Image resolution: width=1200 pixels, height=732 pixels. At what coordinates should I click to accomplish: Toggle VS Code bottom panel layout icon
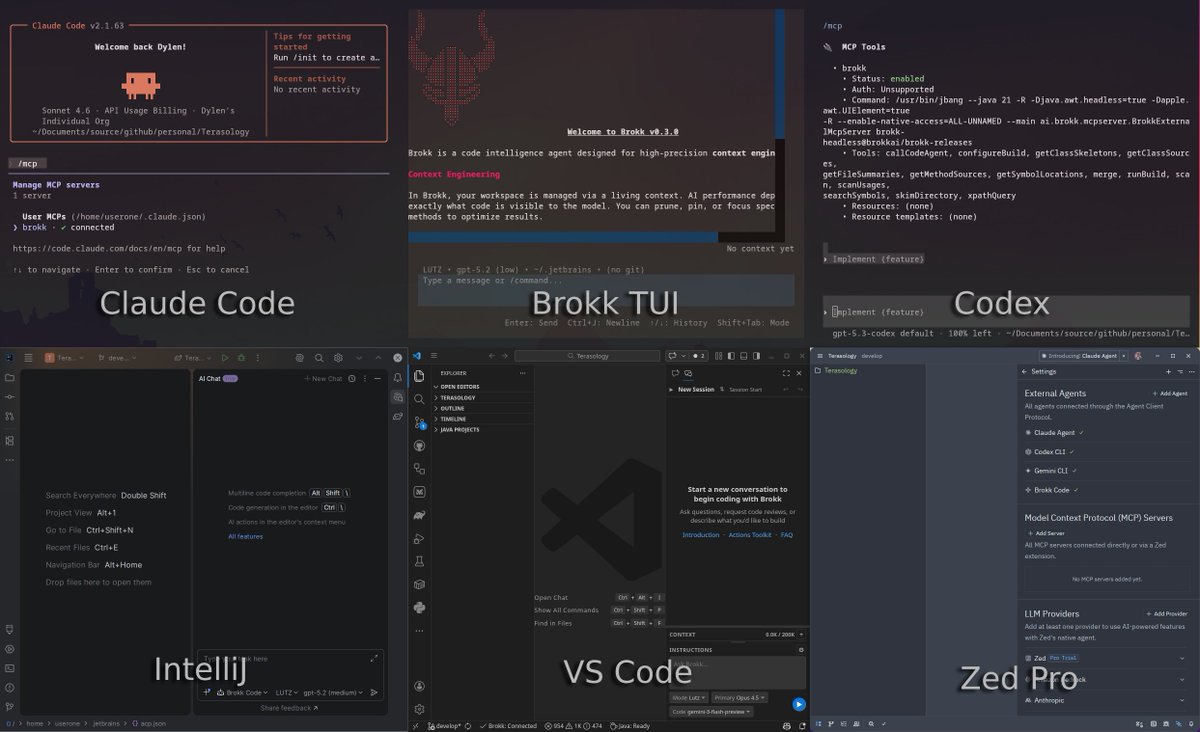[744, 356]
